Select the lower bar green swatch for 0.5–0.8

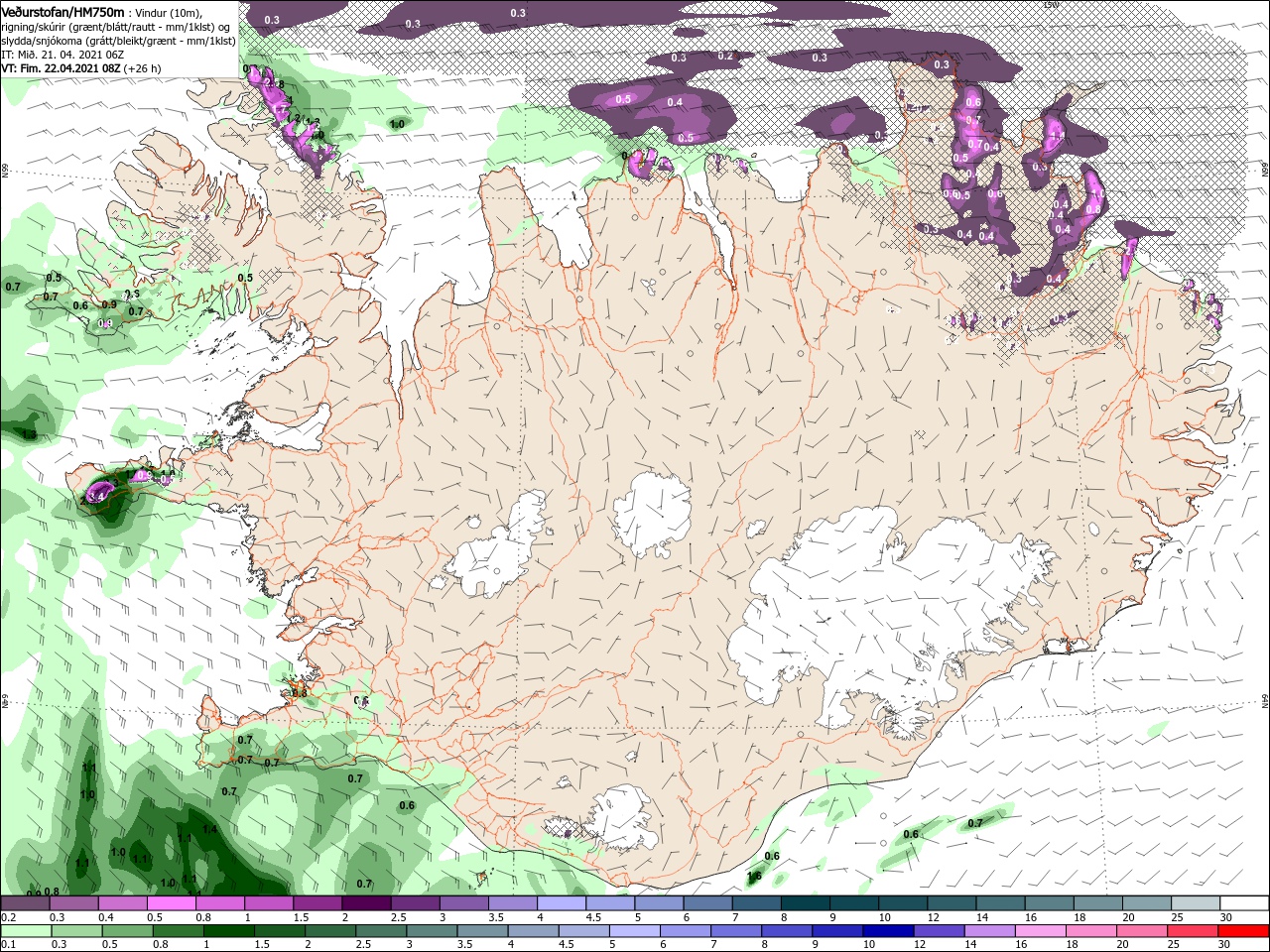(127, 931)
